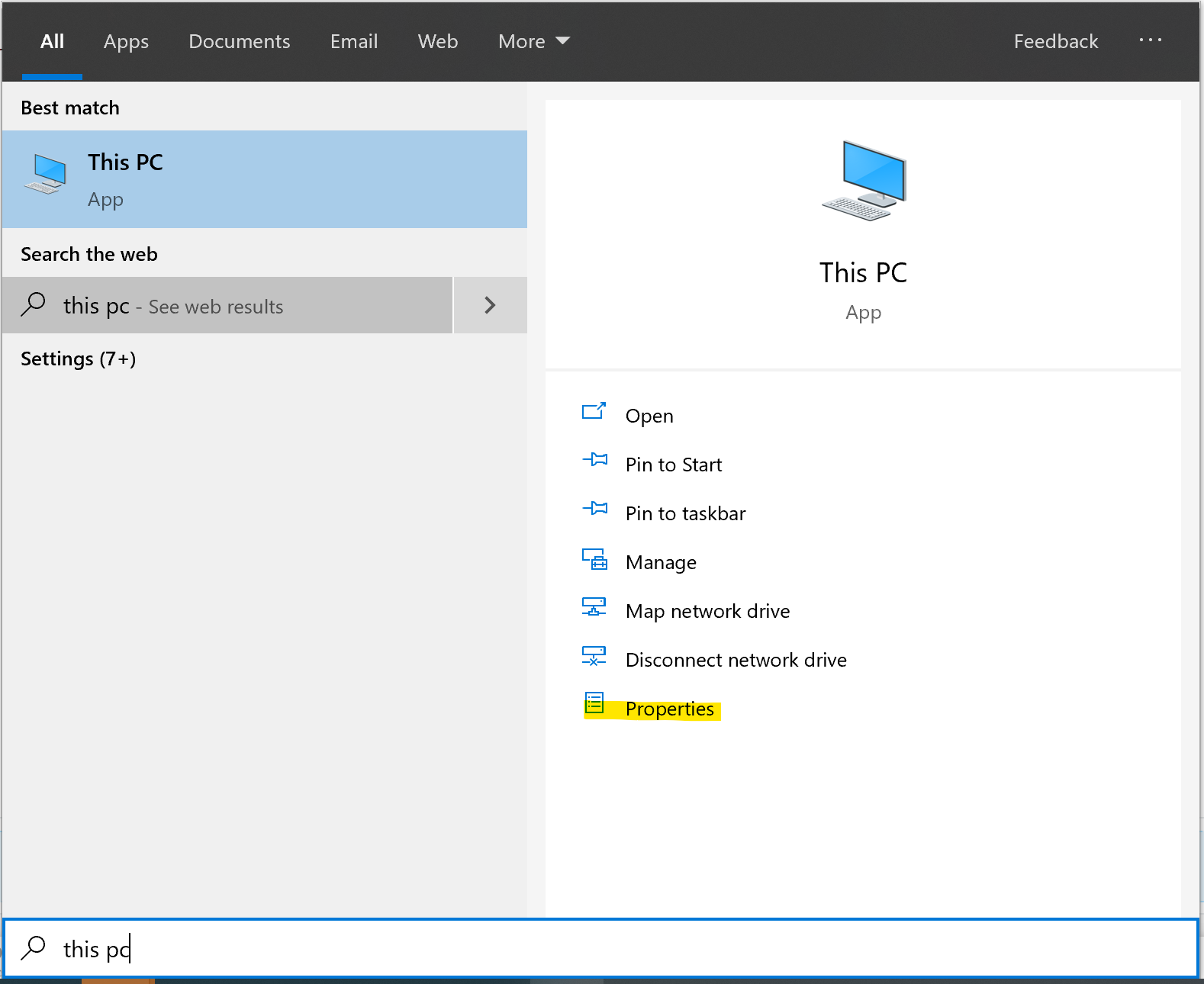Screen dimensions: 1204x984
Task: Open Properties for This PC
Action: [x=669, y=709]
